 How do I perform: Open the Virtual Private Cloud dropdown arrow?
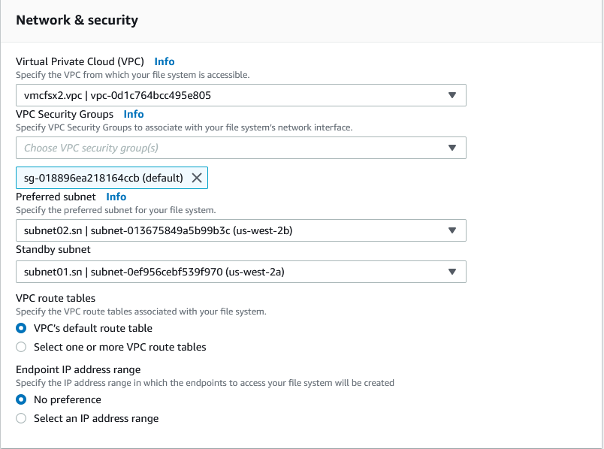tap(452, 96)
